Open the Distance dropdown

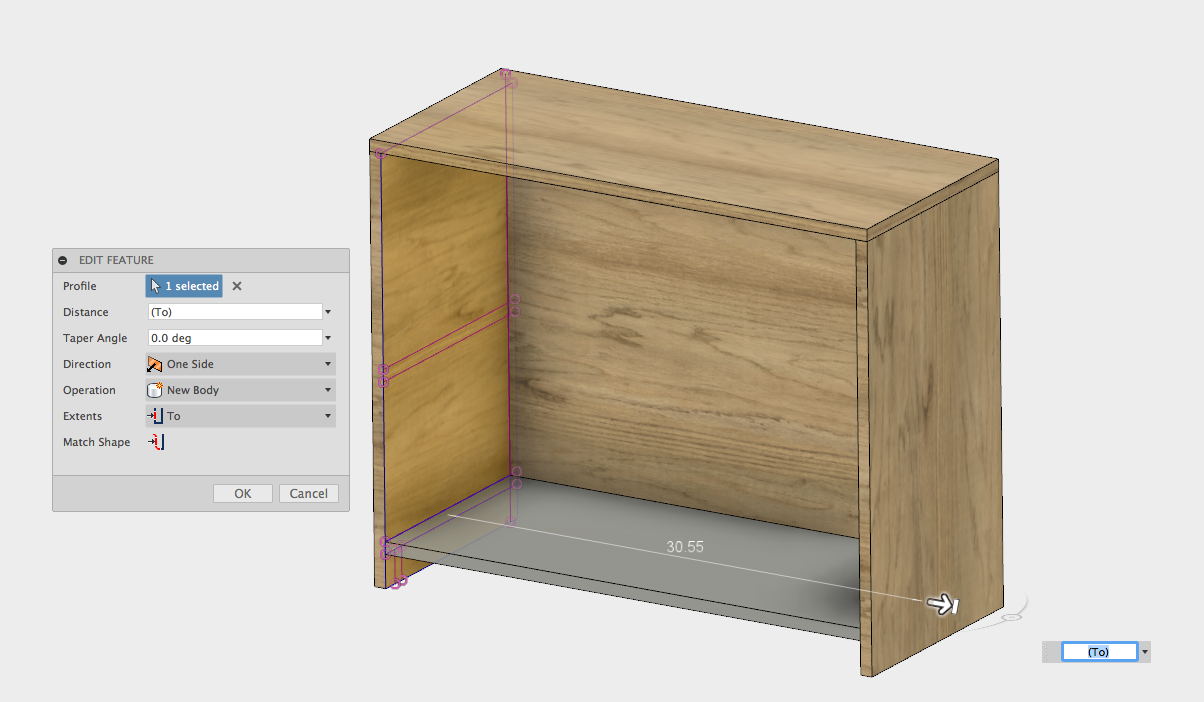[327, 311]
